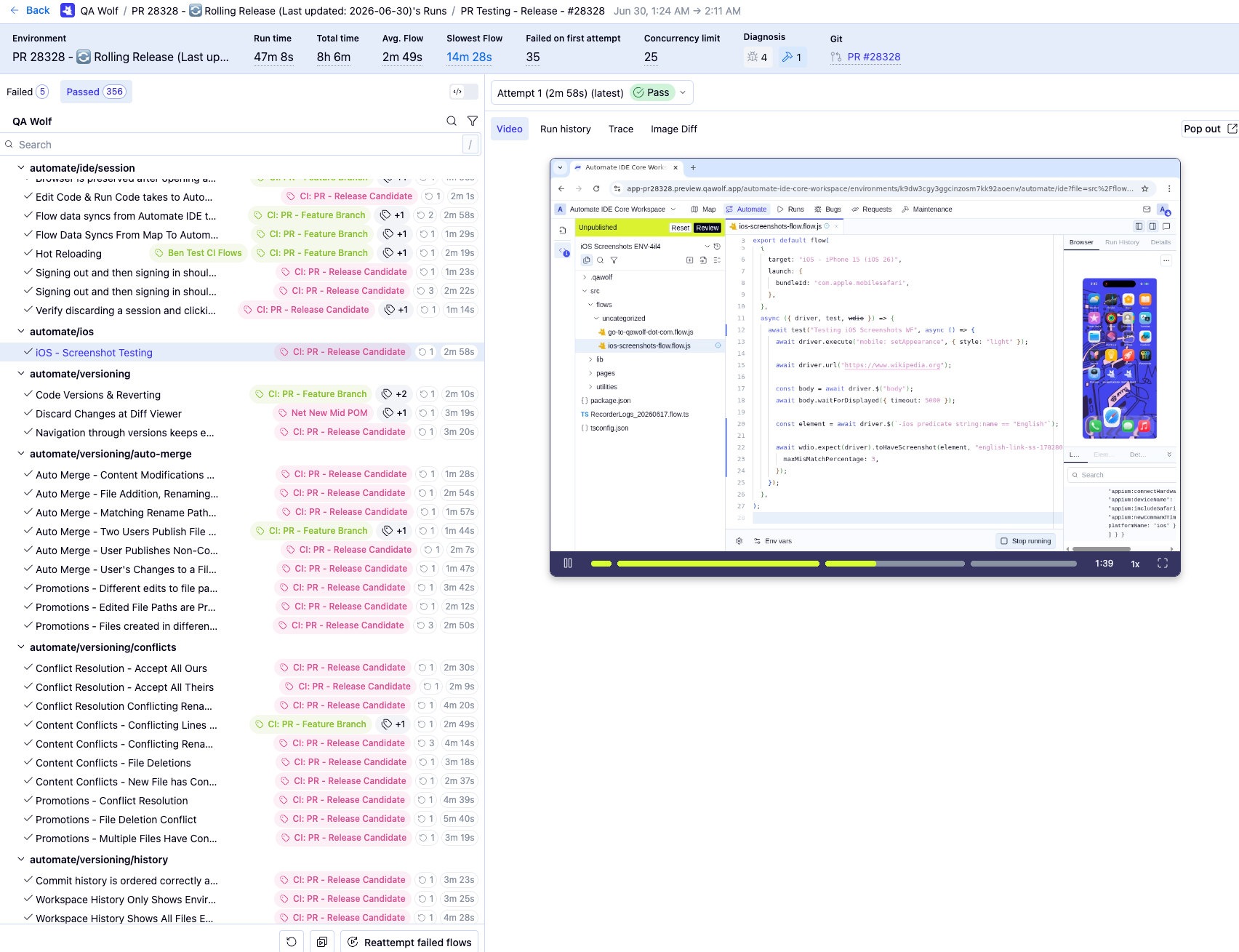This screenshot has height=952, width=1239.
Task: Collapse automate/versioning/conflicts group
Action: click(x=20, y=647)
